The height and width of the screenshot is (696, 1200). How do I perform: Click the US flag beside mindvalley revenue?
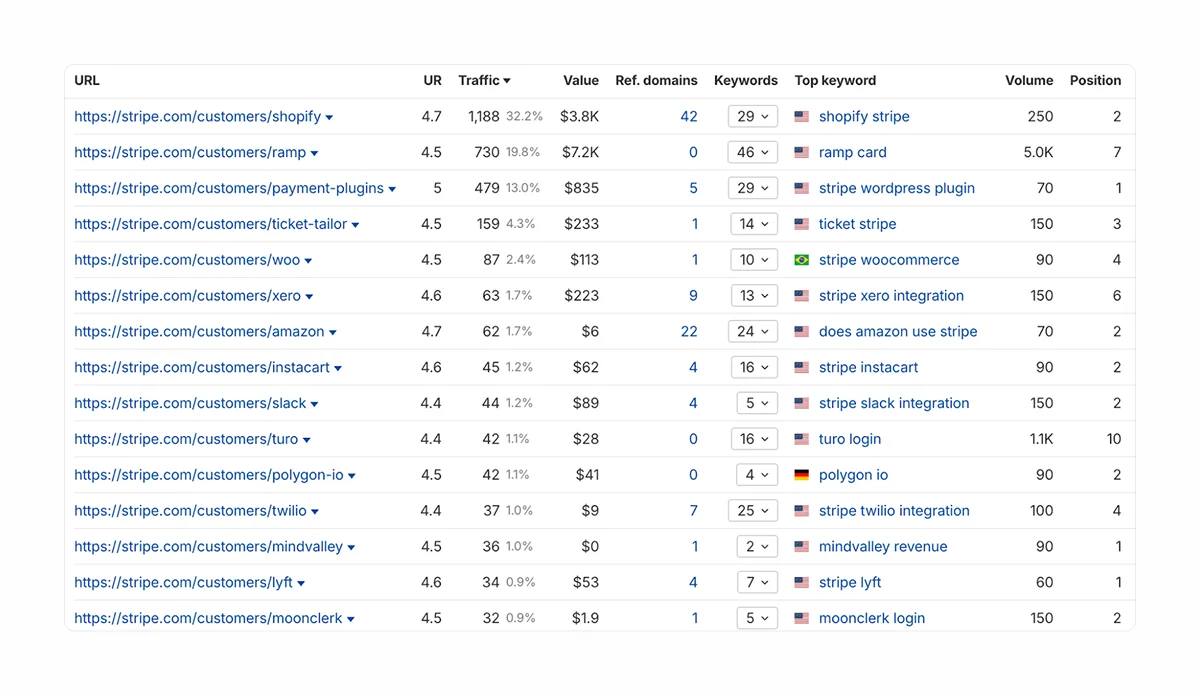801,547
